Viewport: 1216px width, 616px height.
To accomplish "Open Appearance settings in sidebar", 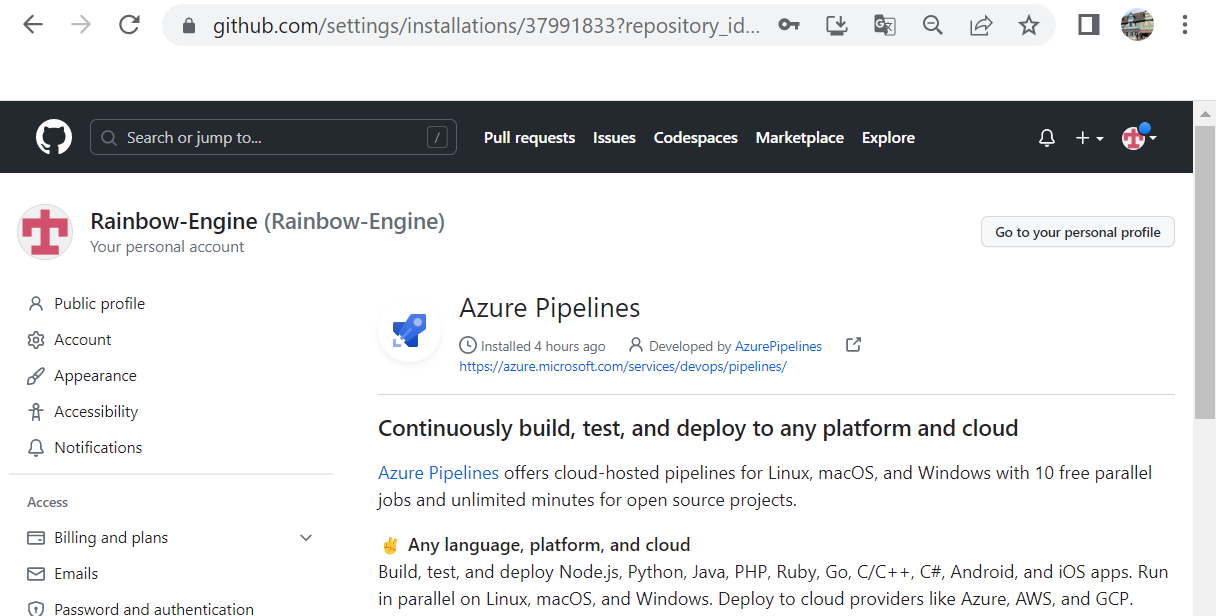I will click(x=95, y=376).
